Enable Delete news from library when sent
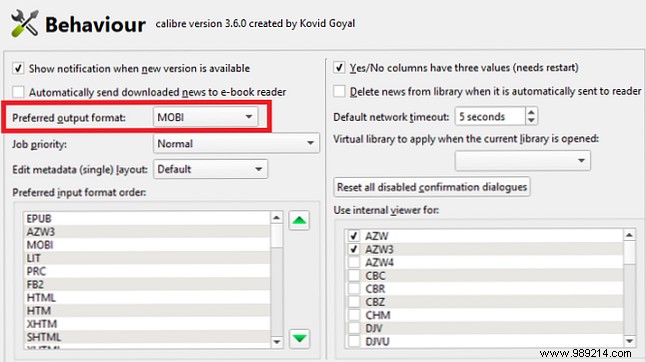 tap(339, 91)
